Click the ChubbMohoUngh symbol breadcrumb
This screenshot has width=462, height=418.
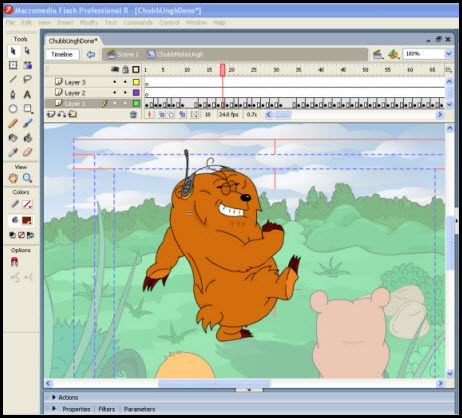[175, 54]
